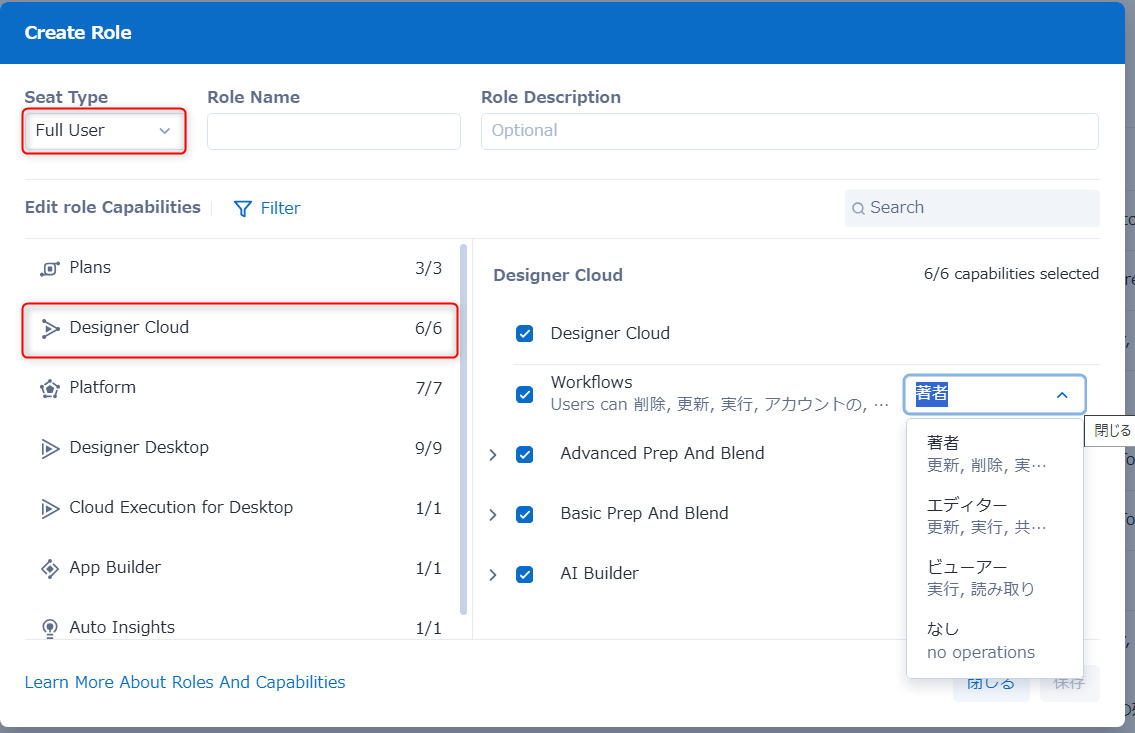The width and height of the screenshot is (1135, 733).
Task: Uncheck the Workflows checkbox
Action: [x=525, y=394]
